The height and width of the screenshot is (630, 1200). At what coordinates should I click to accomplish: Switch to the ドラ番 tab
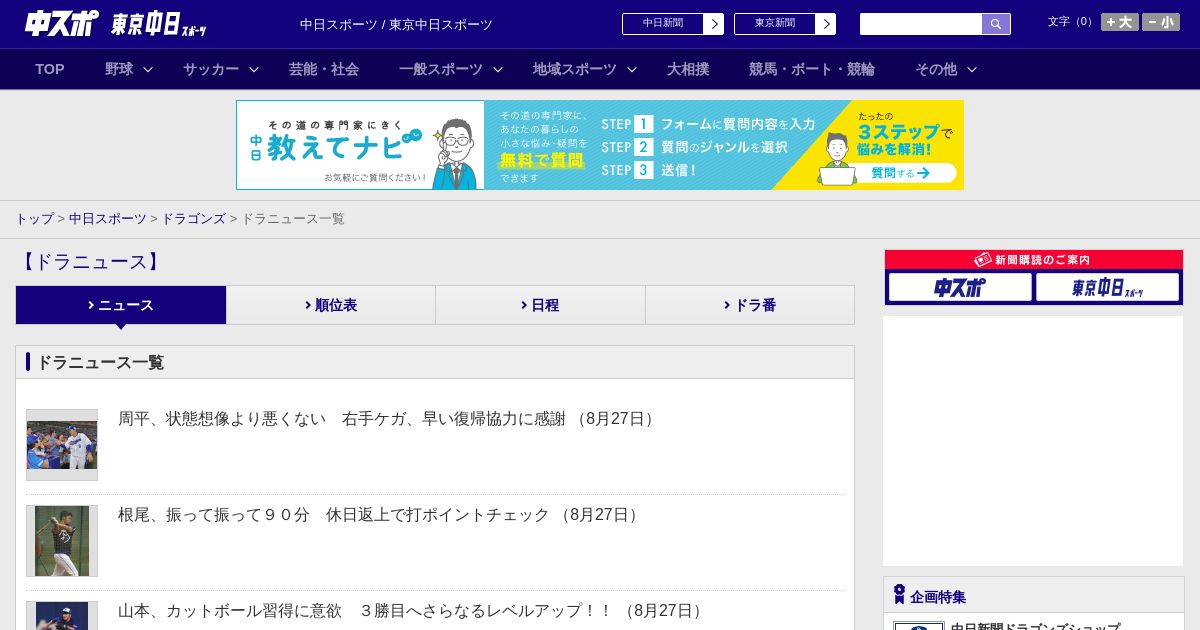(x=750, y=305)
